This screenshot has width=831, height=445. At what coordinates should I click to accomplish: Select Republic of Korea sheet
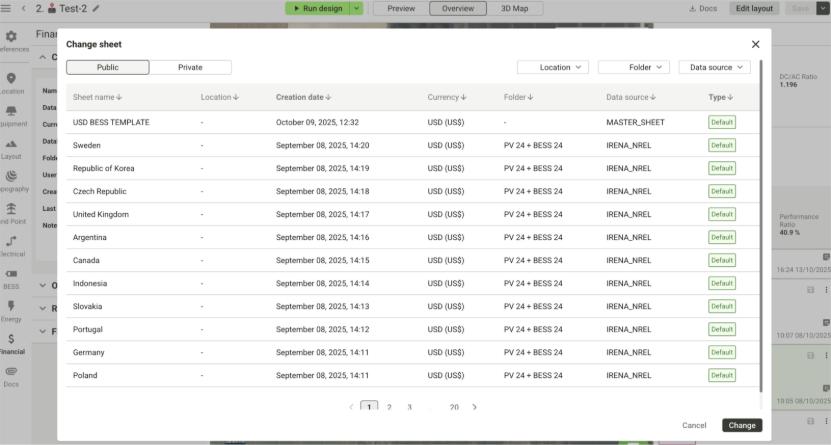[412, 168]
